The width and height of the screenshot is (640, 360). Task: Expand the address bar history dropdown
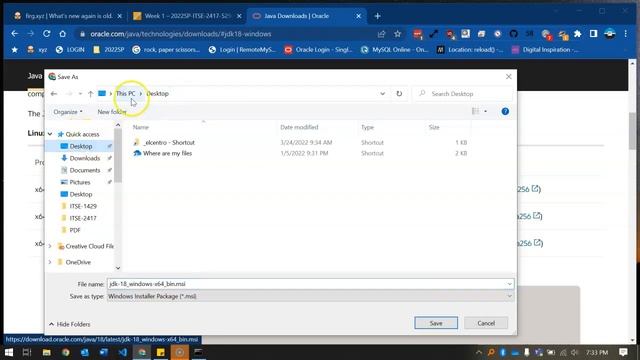point(382,93)
